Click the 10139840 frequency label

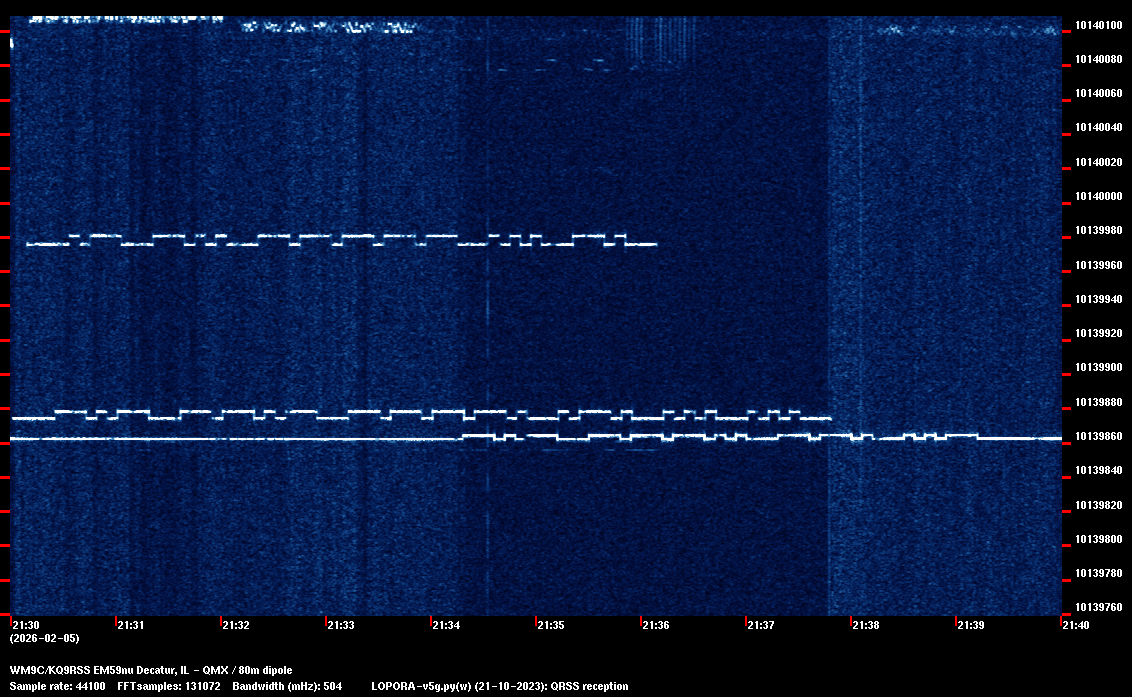[x=1099, y=470]
